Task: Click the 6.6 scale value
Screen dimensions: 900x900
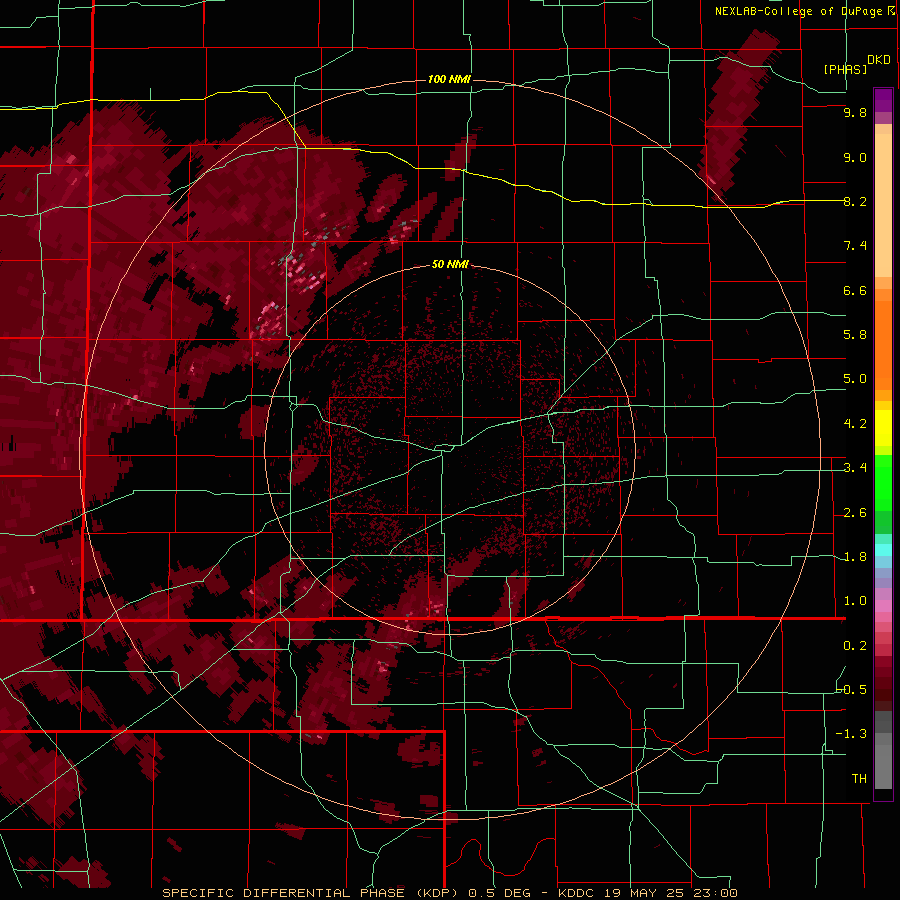Action: pyautogui.click(x=855, y=290)
